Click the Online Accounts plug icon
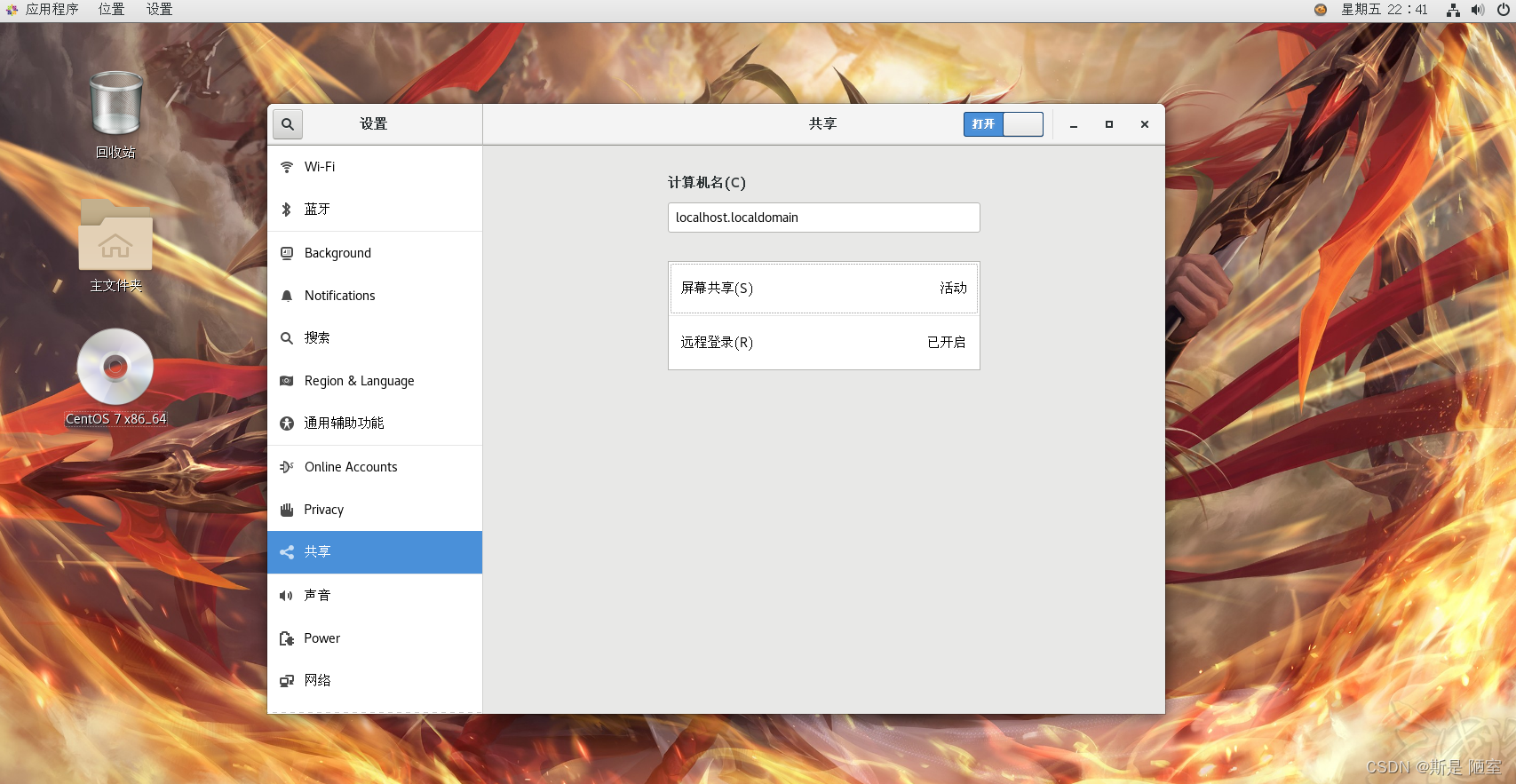This screenshot has height=784, width=1516. [x=287, y=467]
